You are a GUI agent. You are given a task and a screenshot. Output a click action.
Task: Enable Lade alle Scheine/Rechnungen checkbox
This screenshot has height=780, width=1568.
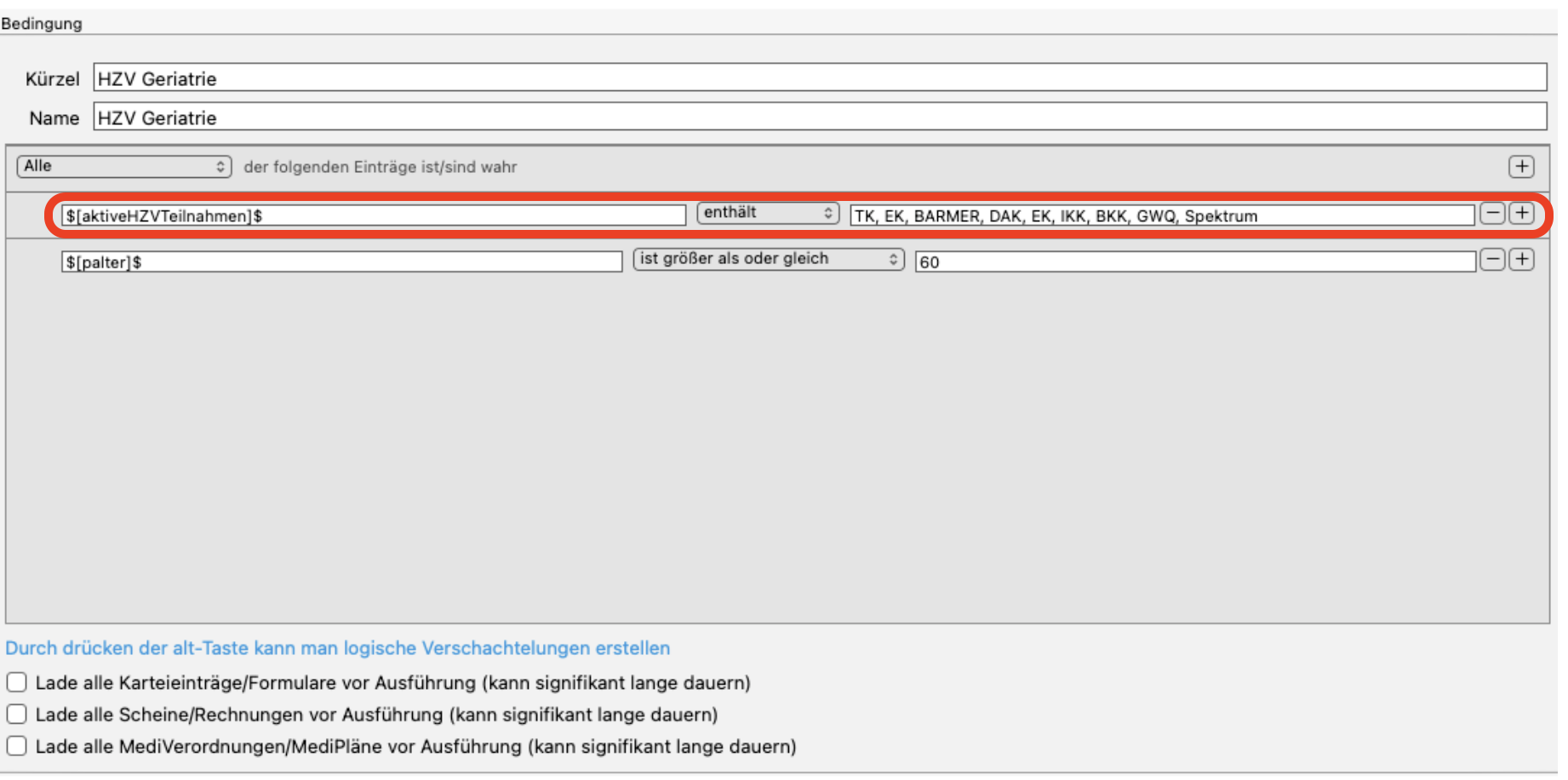point(17,714)
